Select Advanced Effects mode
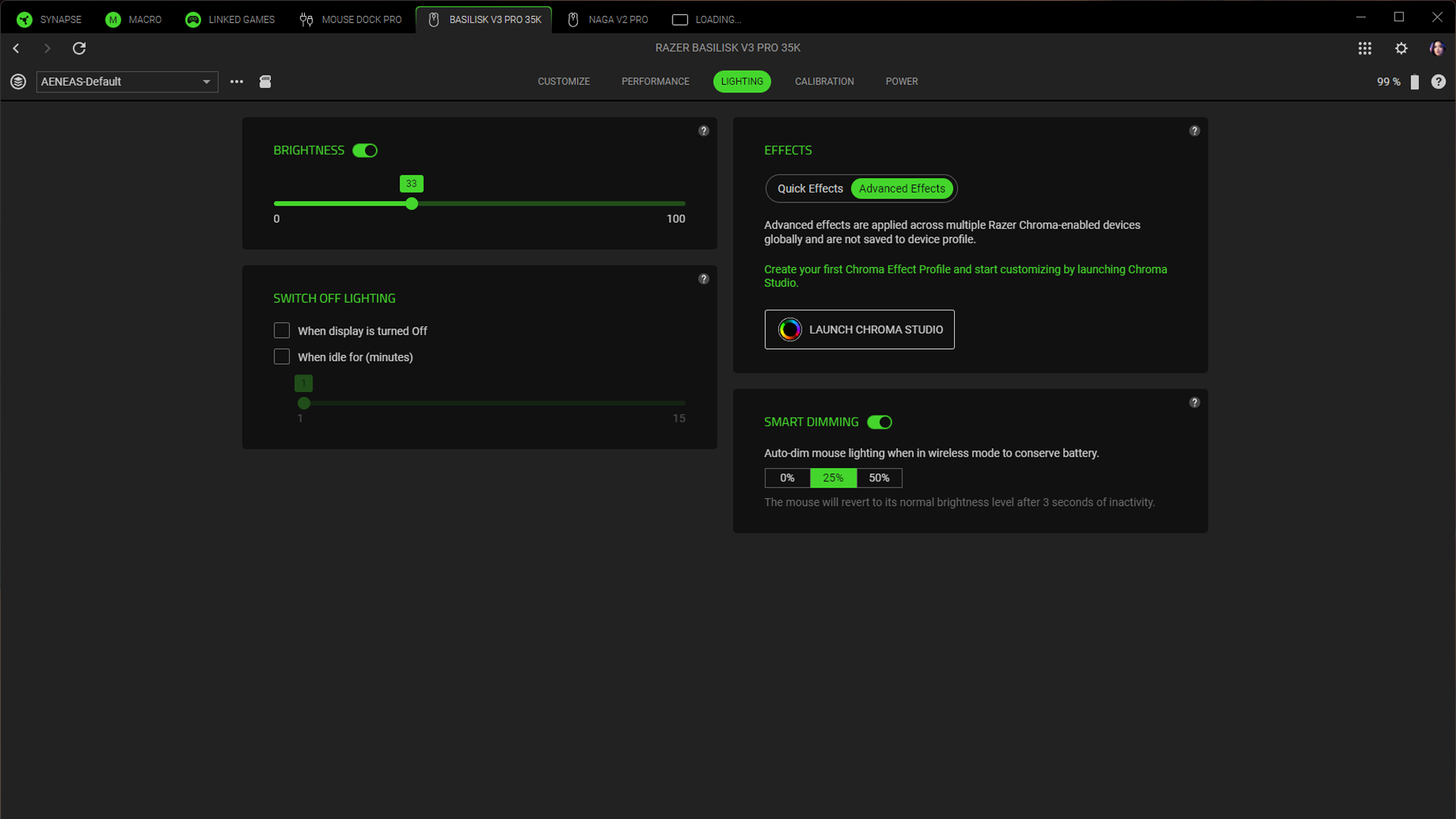1456x819 pixels. [x=902, y=189]
